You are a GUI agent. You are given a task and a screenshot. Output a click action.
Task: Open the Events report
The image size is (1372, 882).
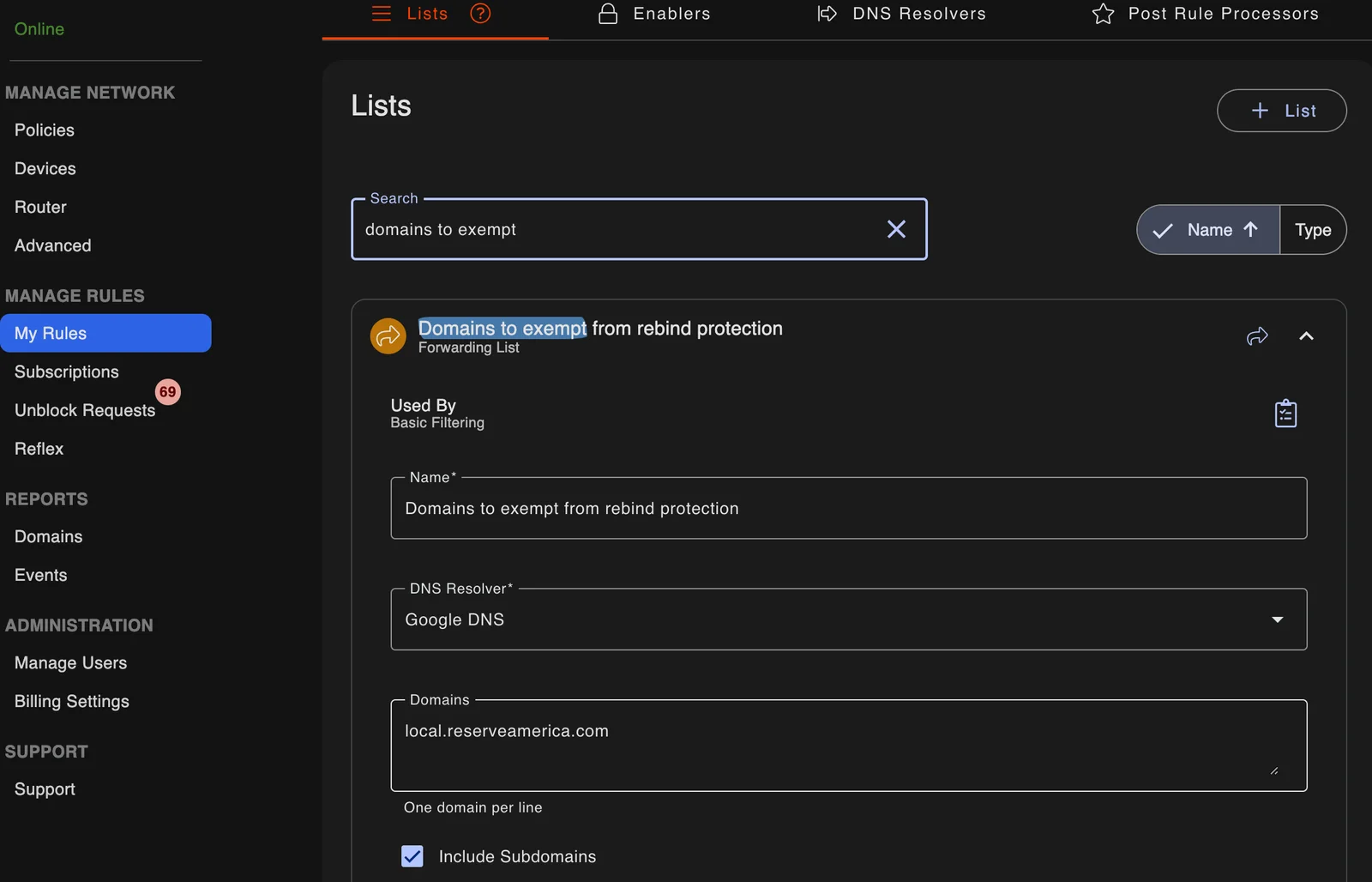click(40, 576)
